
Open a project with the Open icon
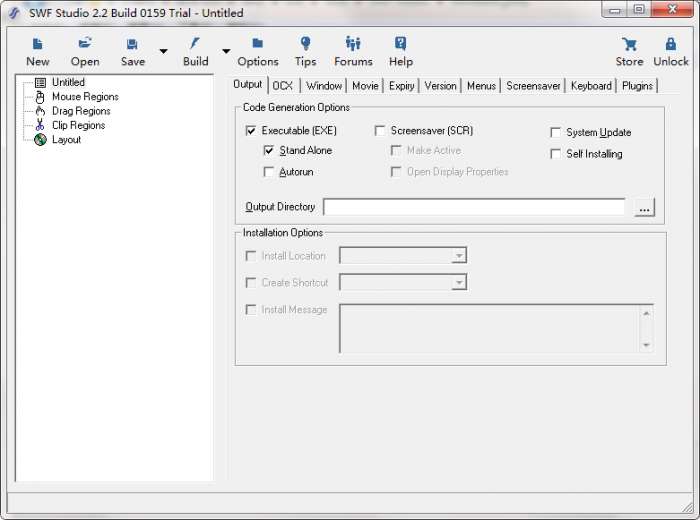pyautogui.click(x=85, y=45)
